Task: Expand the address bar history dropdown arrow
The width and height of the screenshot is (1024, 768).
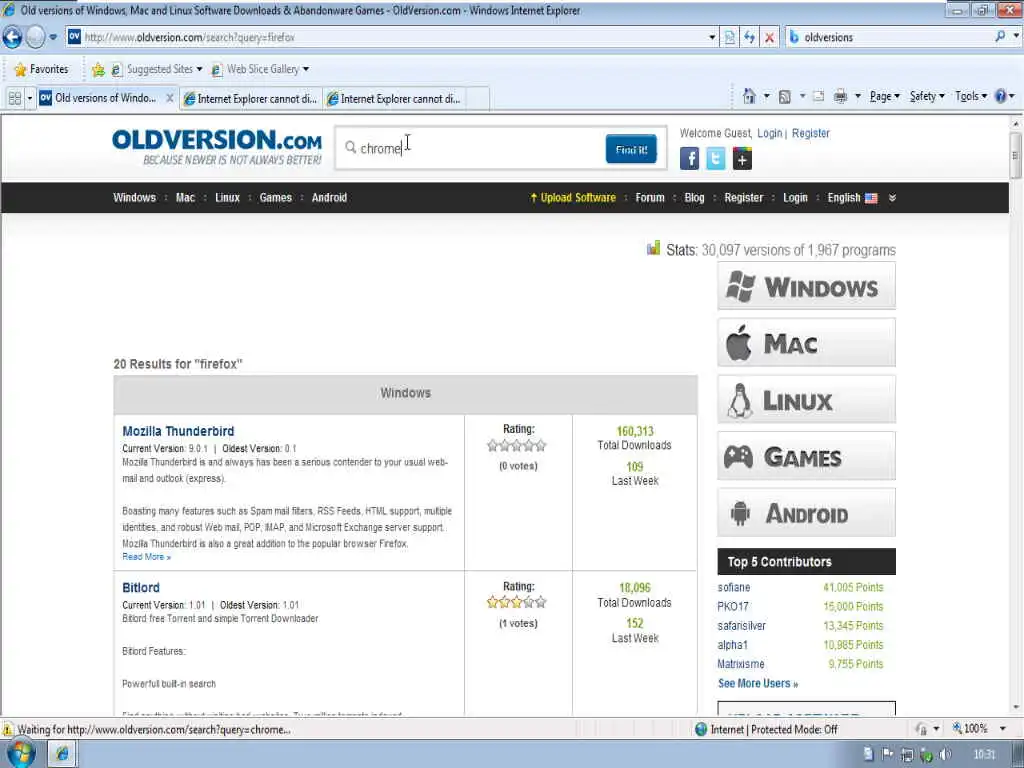Action: pos(712,37)
